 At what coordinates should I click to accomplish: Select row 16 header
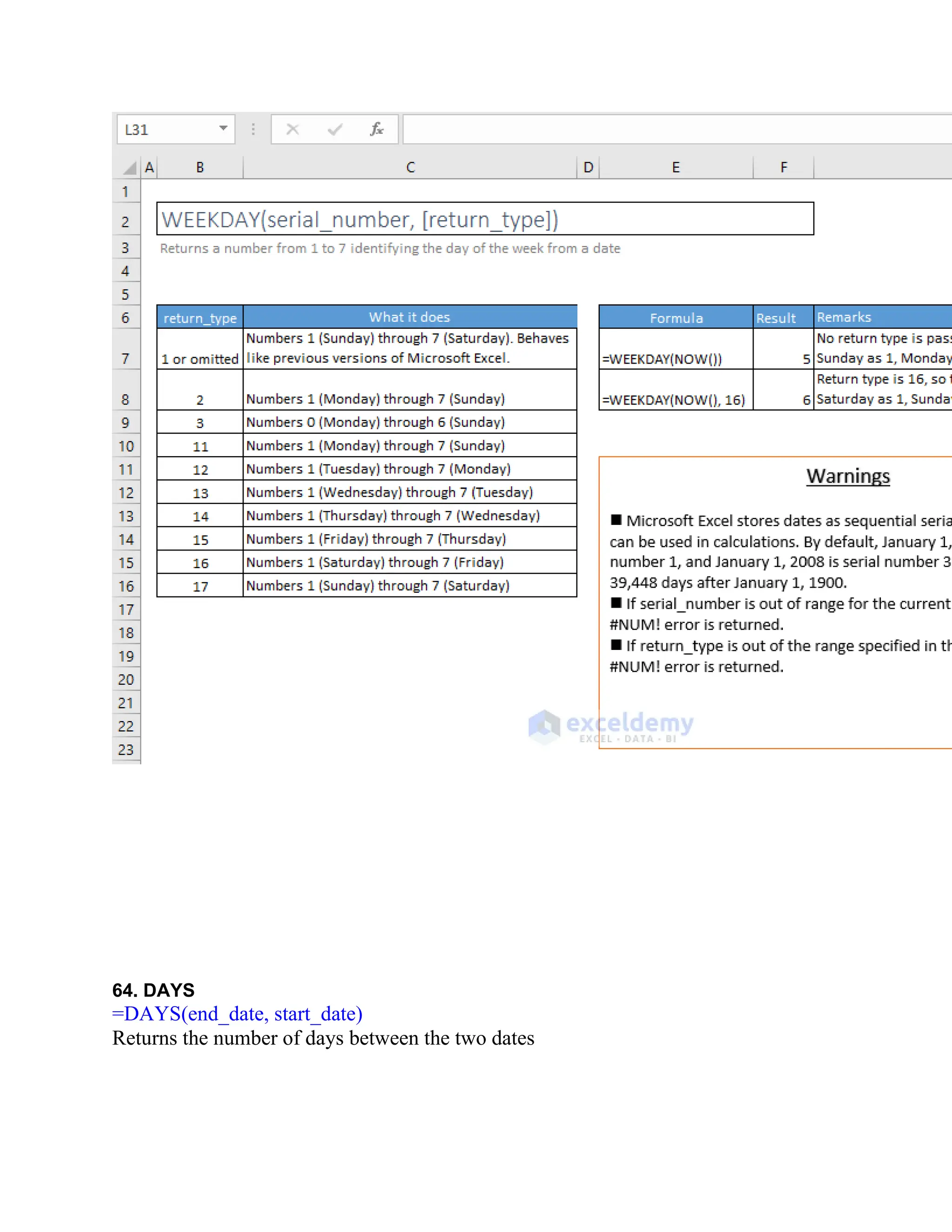click(126, 586)
